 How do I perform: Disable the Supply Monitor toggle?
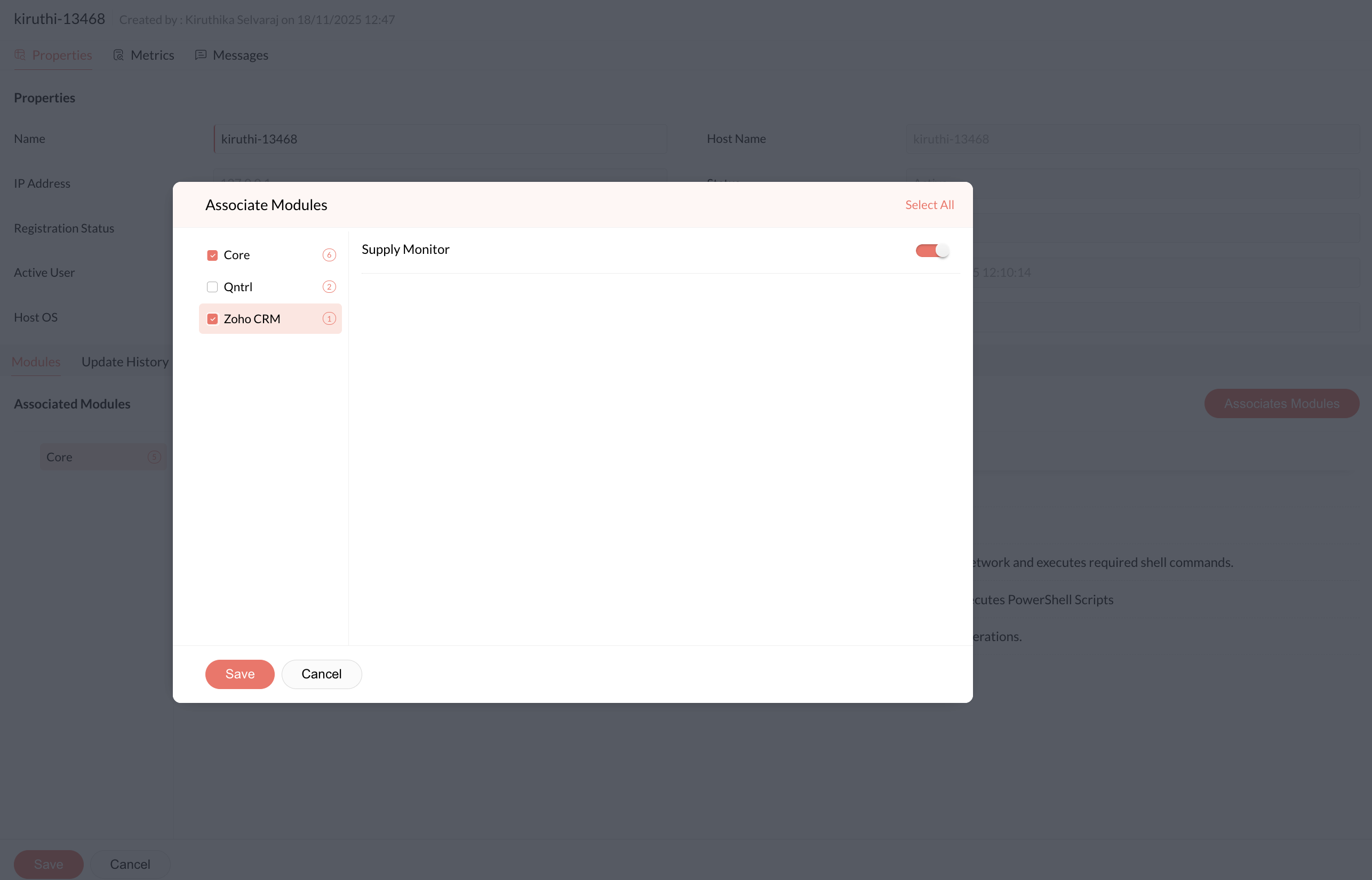click(x=932, y=250)
